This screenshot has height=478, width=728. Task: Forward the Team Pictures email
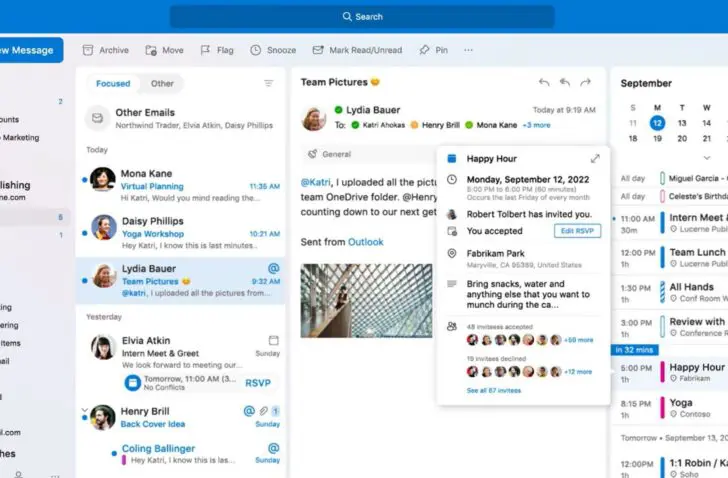click(585, 82)
